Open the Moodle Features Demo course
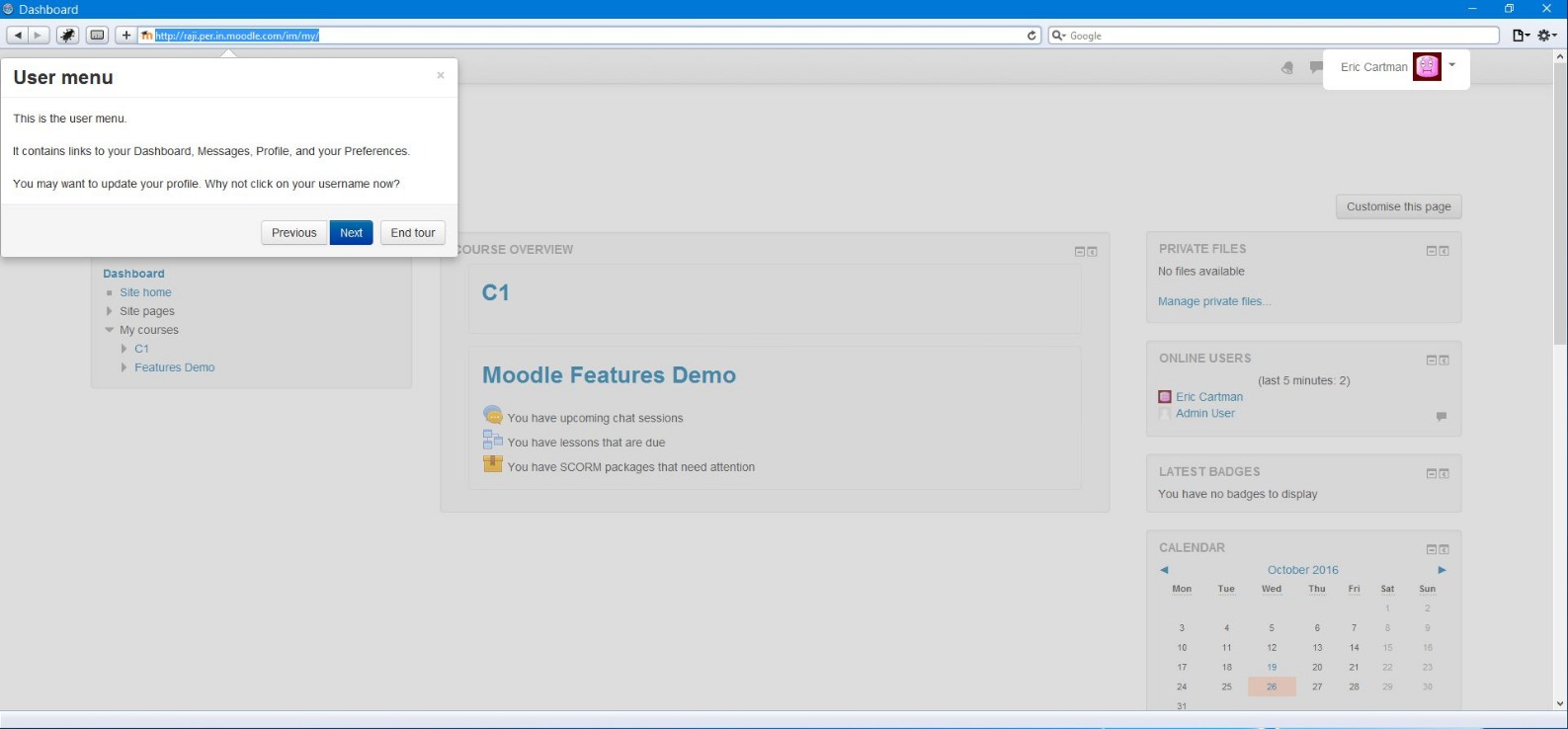The width and height of the screenshot is (1568, 729). [x=609, y=375]
